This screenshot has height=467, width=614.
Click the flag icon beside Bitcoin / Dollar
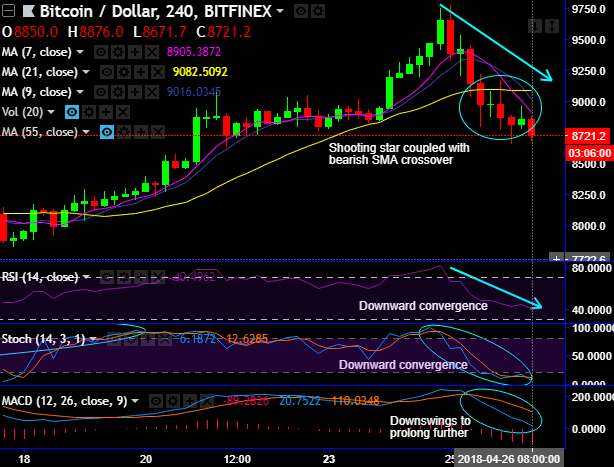[x=29, y=11]
